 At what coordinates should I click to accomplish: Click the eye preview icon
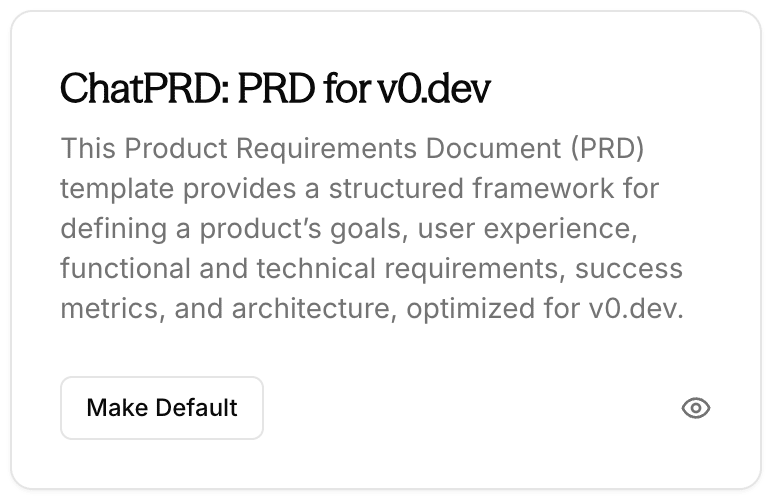pos(695,408)
